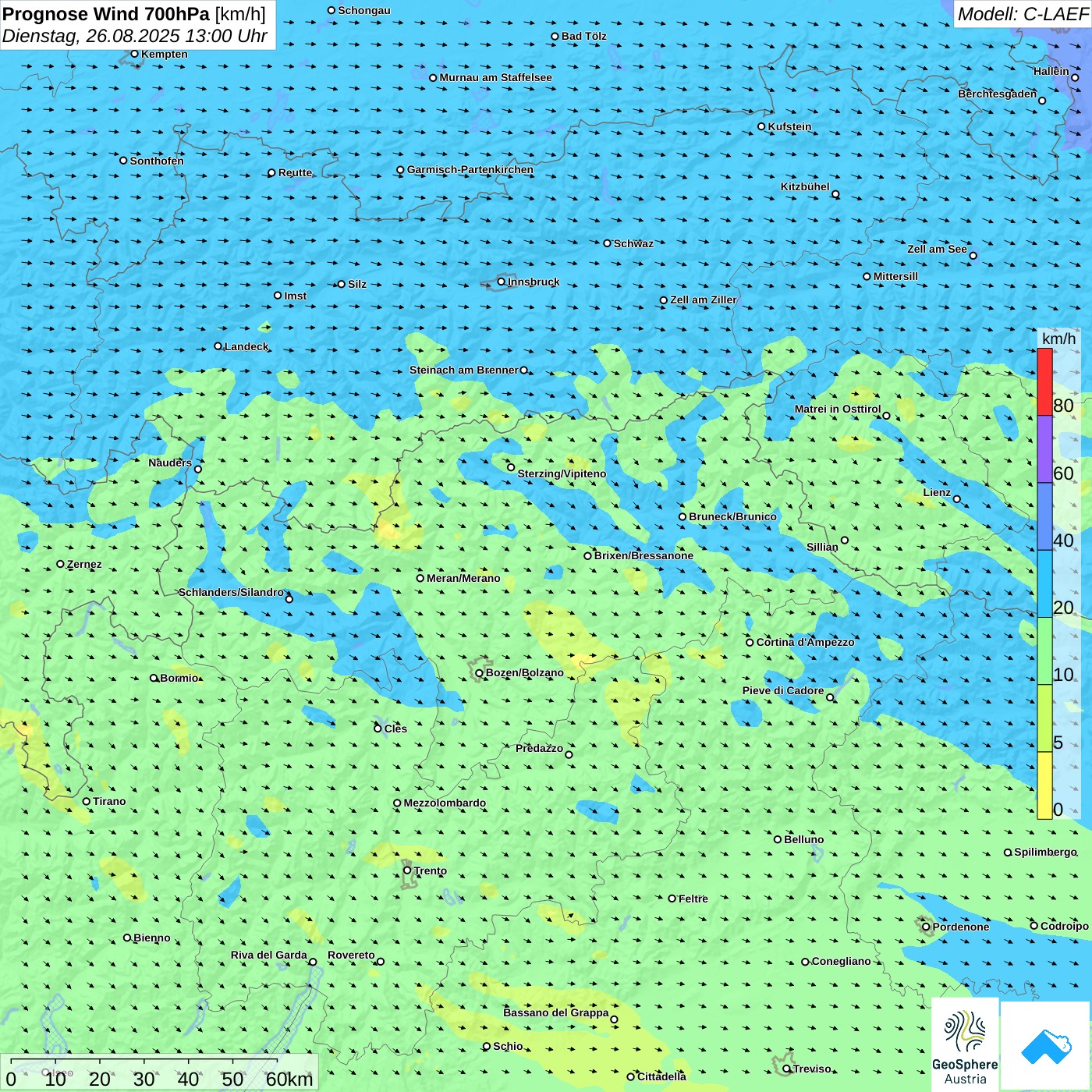
Task: Click the Belluno city label
Action: [x=804, y=839]
